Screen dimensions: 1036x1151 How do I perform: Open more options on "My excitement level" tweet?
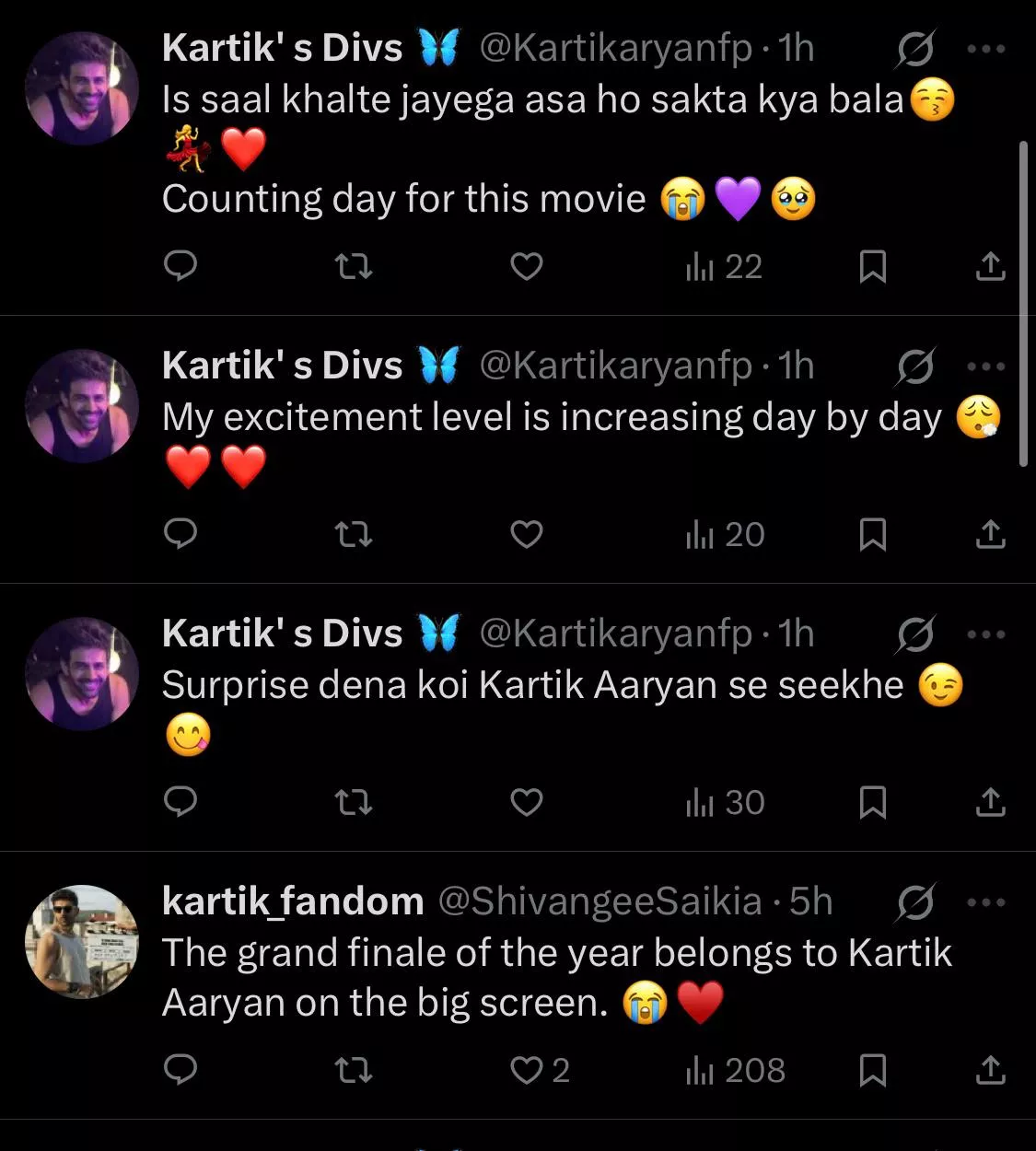(x=986, y=366)
